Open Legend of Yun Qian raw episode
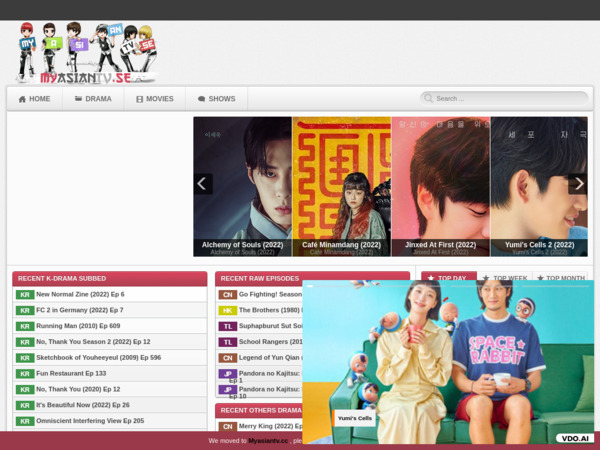 pos(270,358)
